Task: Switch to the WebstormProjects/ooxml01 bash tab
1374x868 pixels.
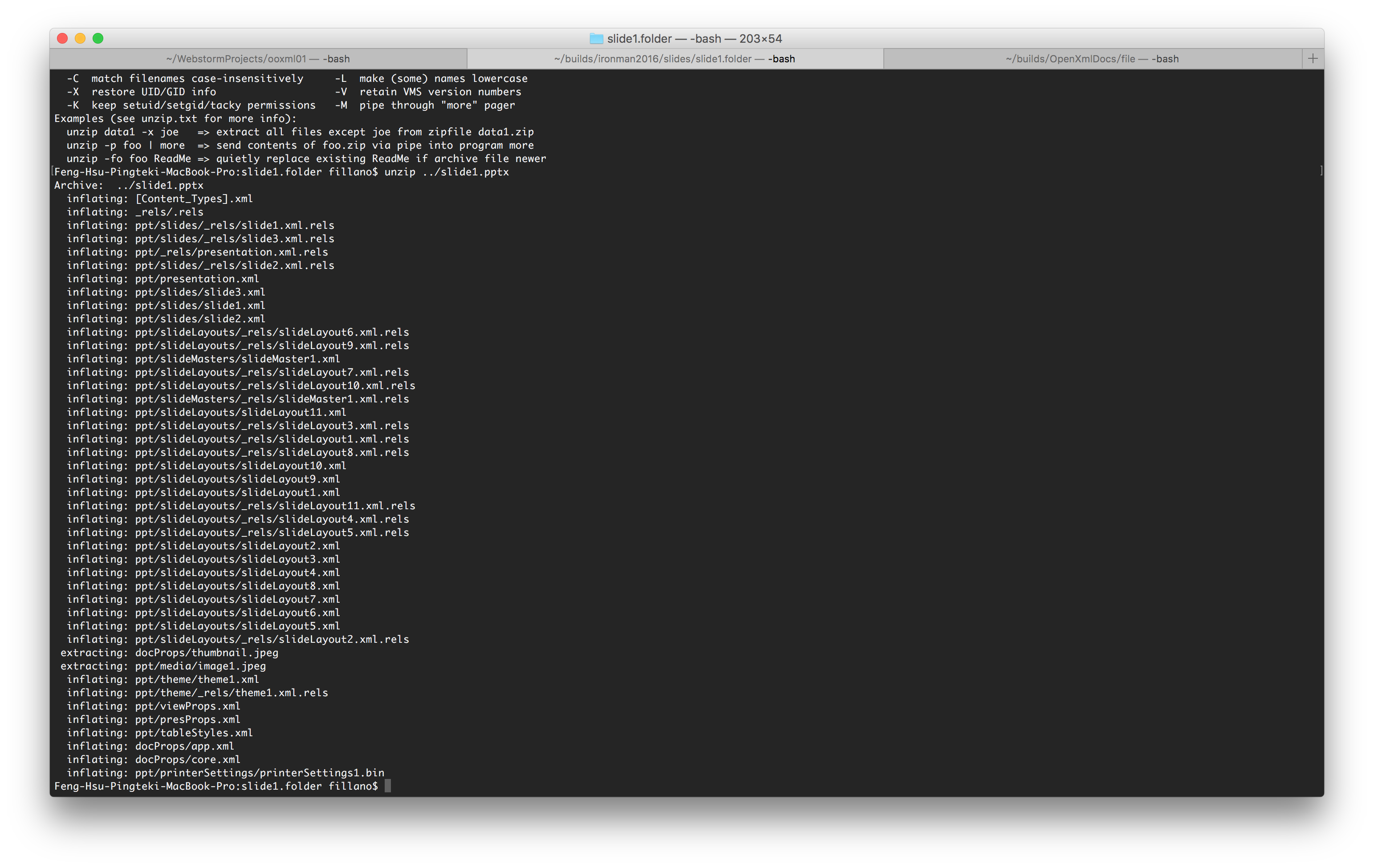Action: point(258,59)
